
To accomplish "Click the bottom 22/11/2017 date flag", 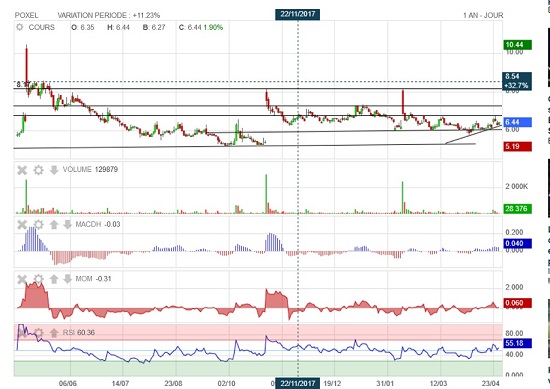I will pyautogui.click(x=297, y=383).
